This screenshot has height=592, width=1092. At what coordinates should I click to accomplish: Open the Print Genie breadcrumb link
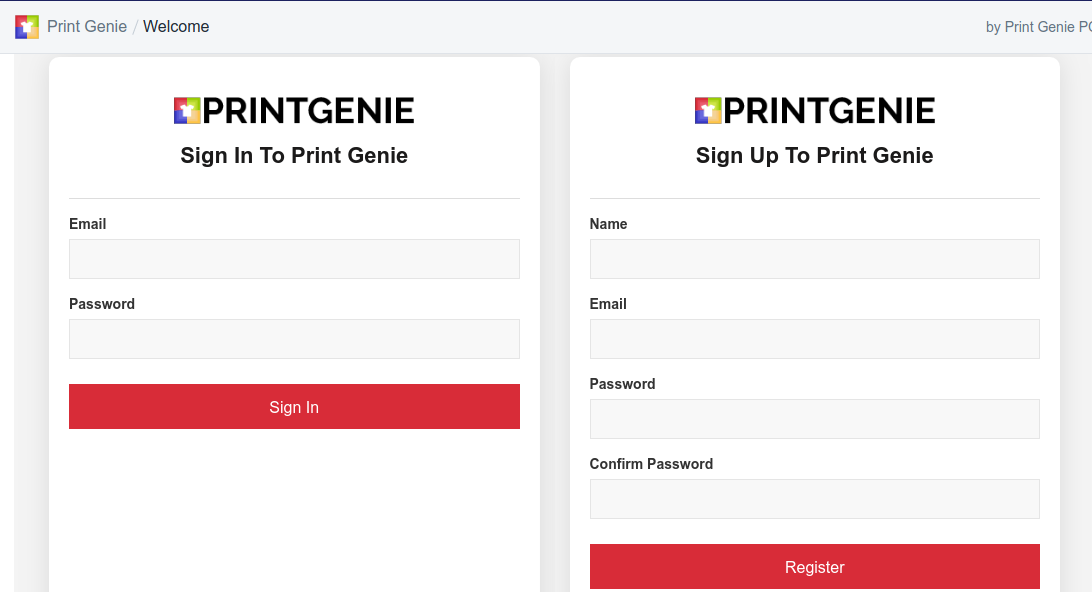pyautogui.click(x=87, y=26)
